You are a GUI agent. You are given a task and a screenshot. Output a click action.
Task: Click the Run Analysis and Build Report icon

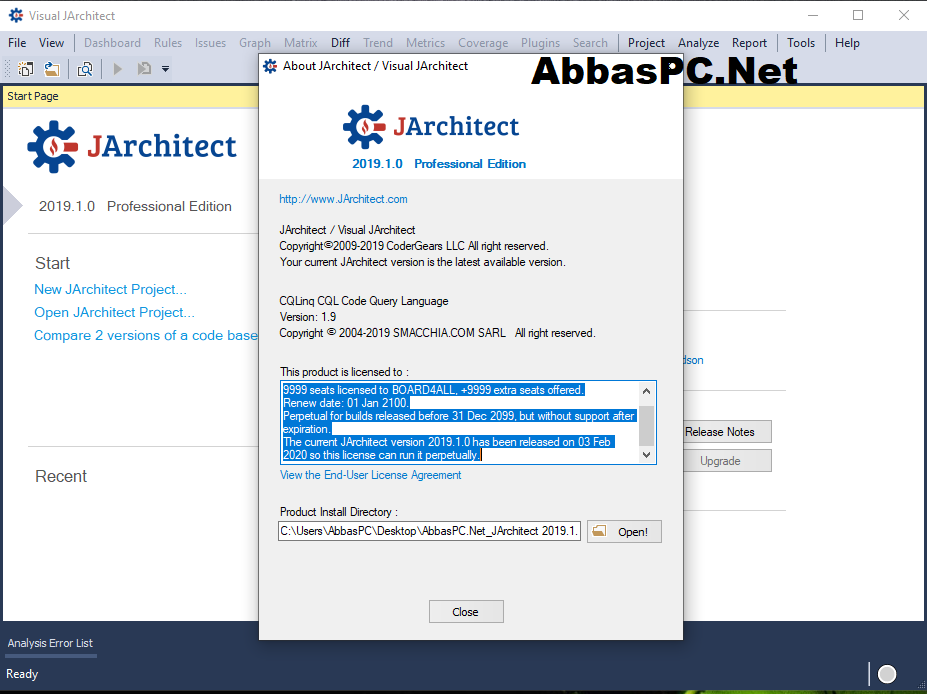pos(144,69)
